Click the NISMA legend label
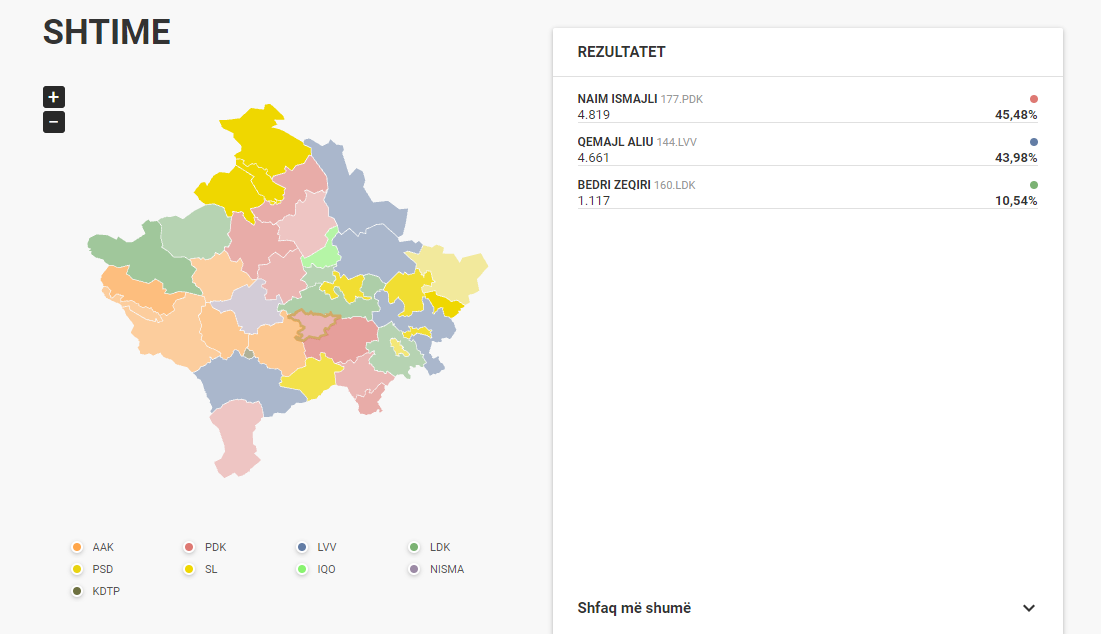Image resolution: width=1101 pixels, height=634 pixels. pyautogui.click(x=447, y=569)
